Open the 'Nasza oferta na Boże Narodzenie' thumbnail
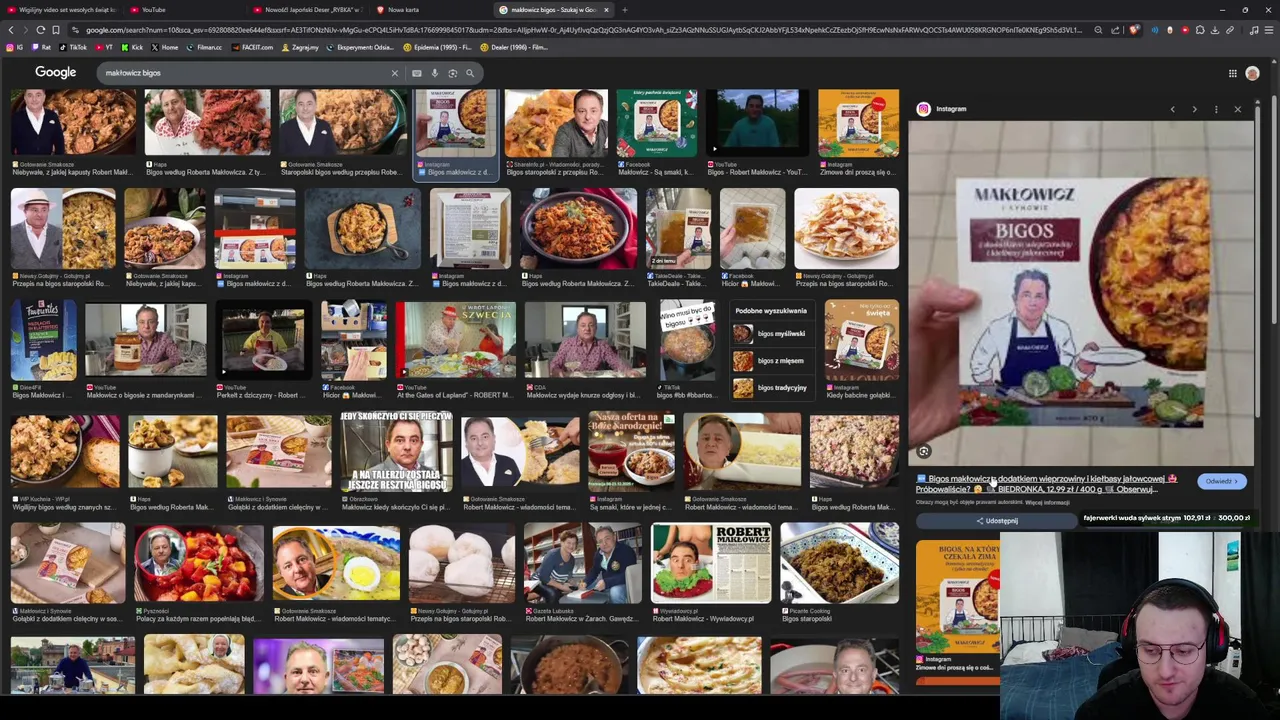Viewport: 1280px width, 720px height. point(631,452)
